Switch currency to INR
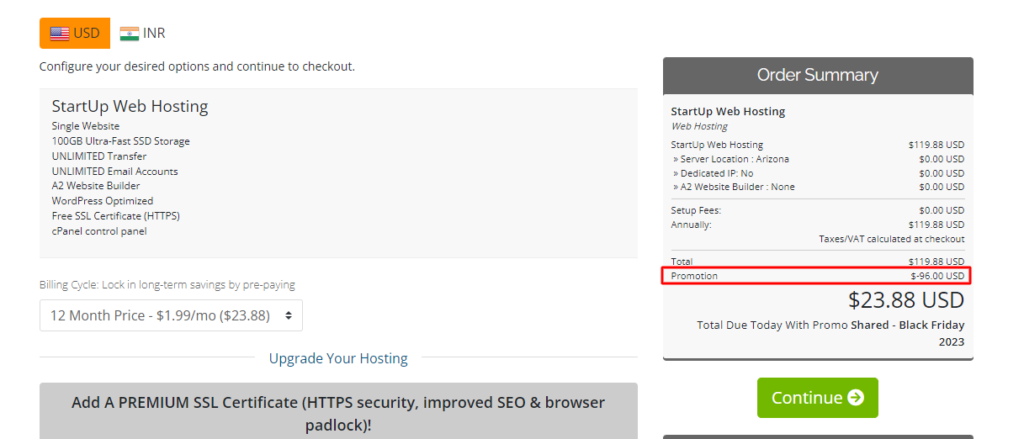The height and width of the screenshot is (439, 1024). point(142,33)
